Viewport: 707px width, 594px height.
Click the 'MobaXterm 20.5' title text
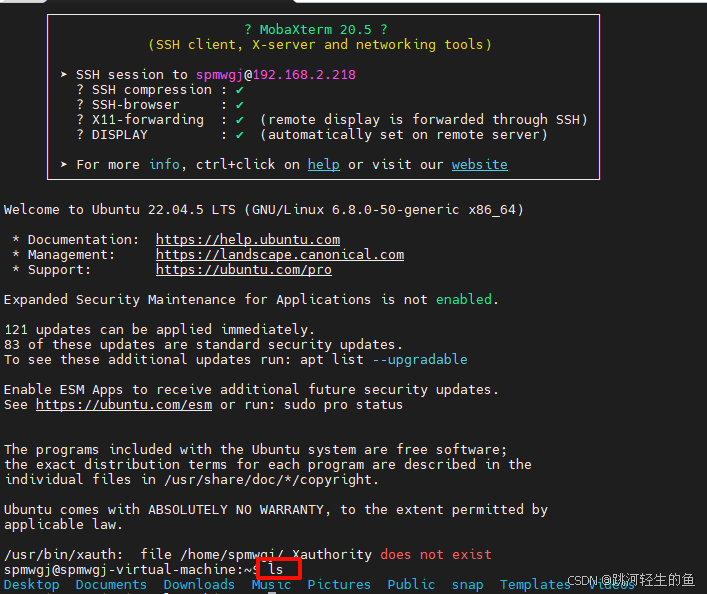coord(316,30)
